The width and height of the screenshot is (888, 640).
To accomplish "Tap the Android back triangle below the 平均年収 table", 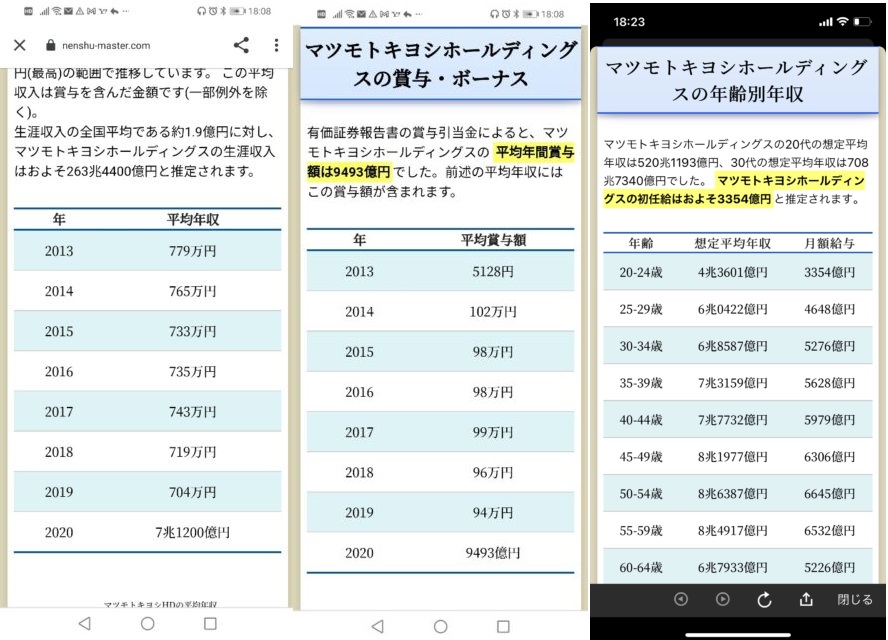I will click(85, 624).
